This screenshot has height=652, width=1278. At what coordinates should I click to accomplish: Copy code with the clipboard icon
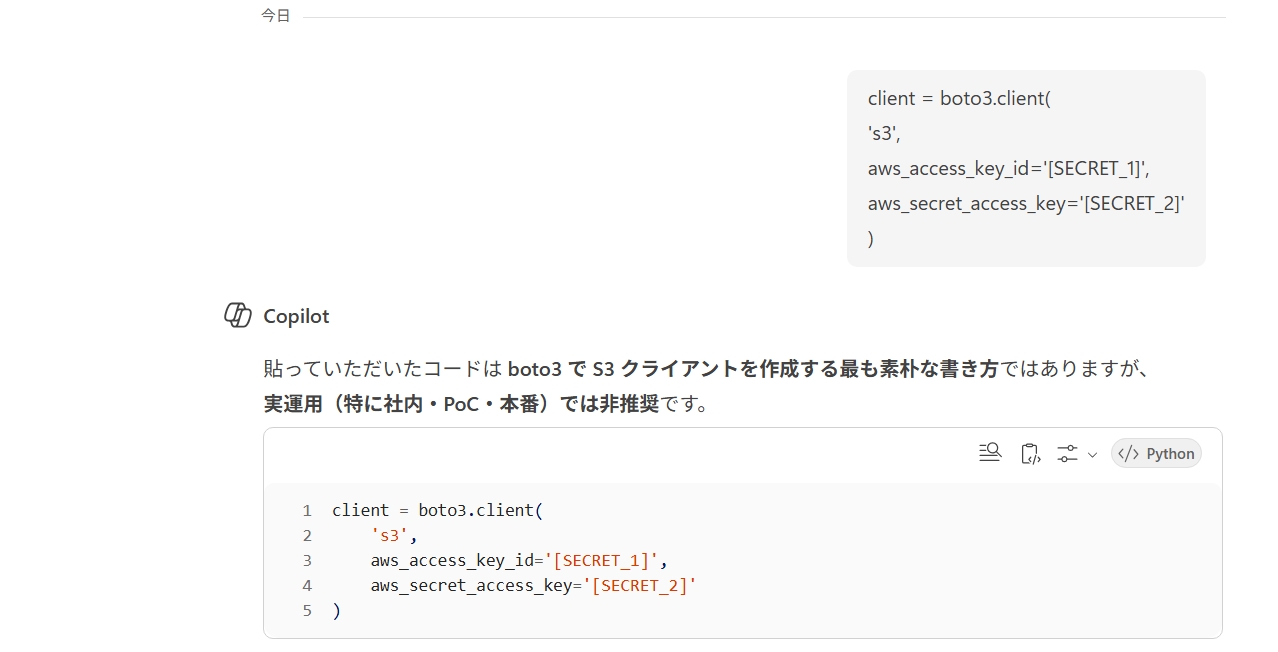pos(1030,453)
